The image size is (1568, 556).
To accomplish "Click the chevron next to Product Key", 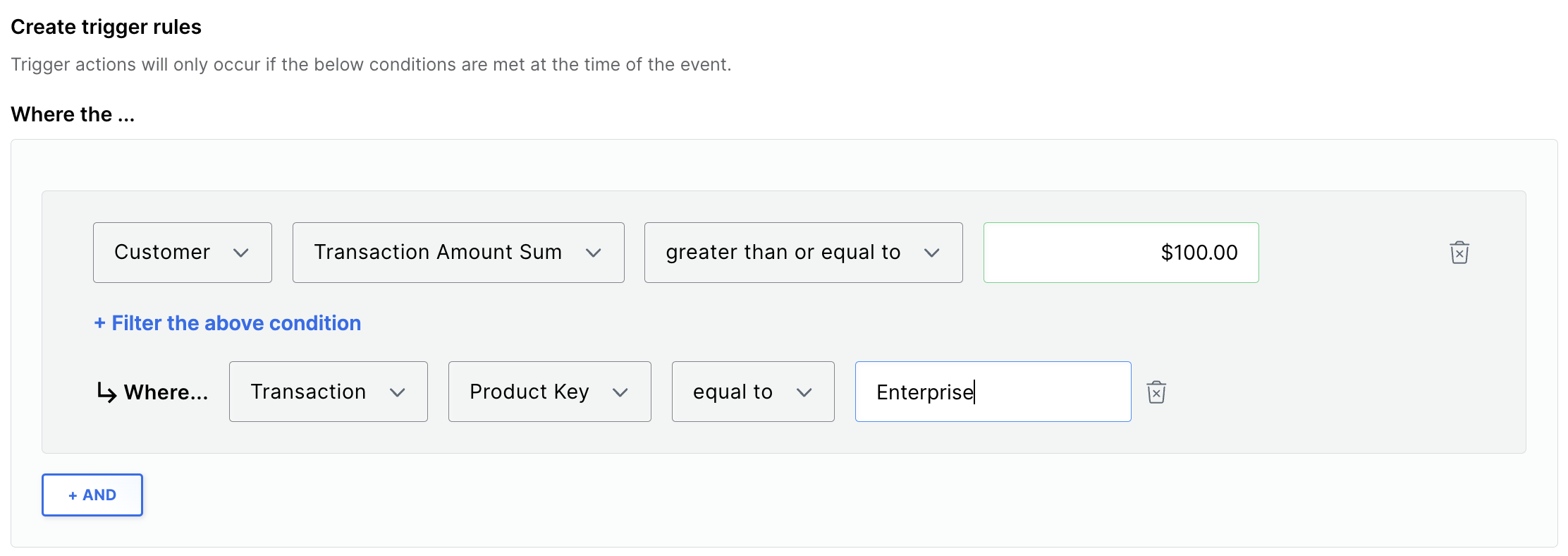I will pos(620,392).
